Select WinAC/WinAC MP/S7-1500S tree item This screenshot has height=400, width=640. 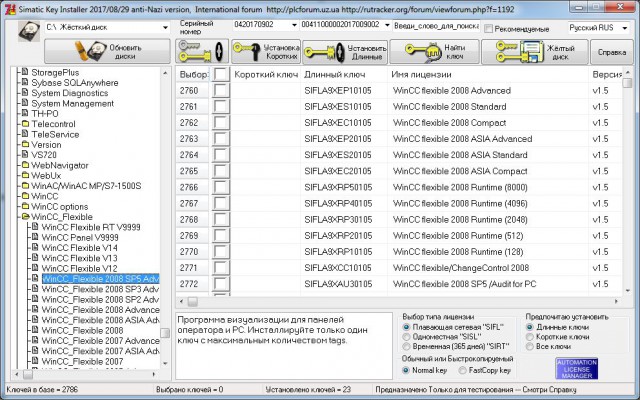tap(86, 186)
